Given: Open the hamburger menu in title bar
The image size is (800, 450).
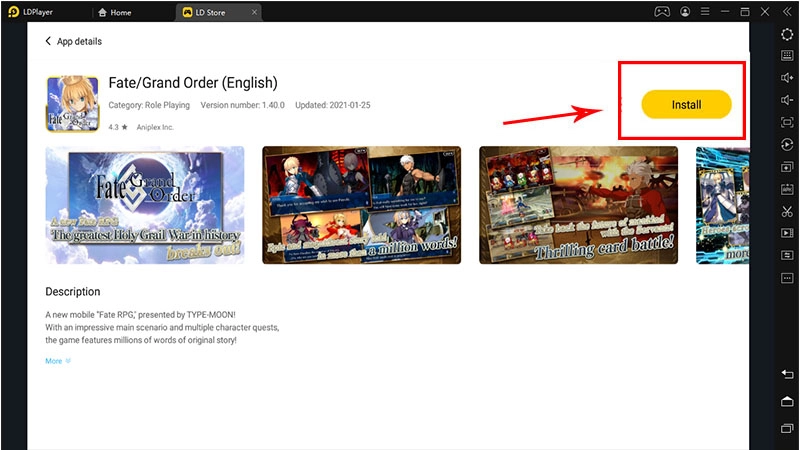Looking at the screenshot, I should pyautogui.click(x=705, y=11).
